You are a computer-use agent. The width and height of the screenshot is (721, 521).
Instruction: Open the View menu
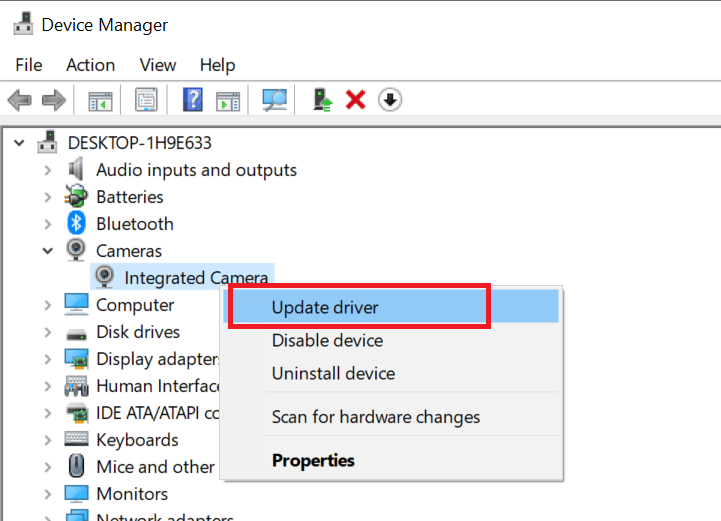tap(158, 65)
